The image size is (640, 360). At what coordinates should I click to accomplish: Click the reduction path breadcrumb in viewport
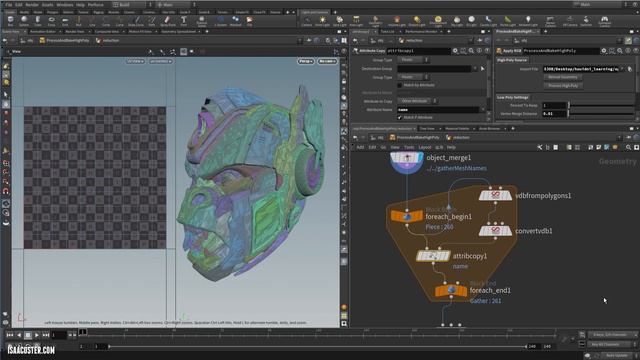coord(108,40)
